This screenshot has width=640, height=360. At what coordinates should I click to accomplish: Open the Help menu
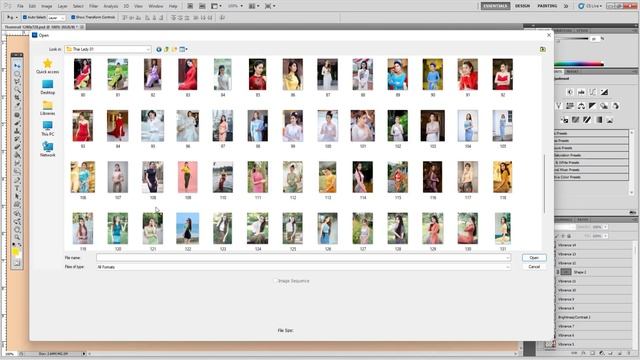click(173, 7)
